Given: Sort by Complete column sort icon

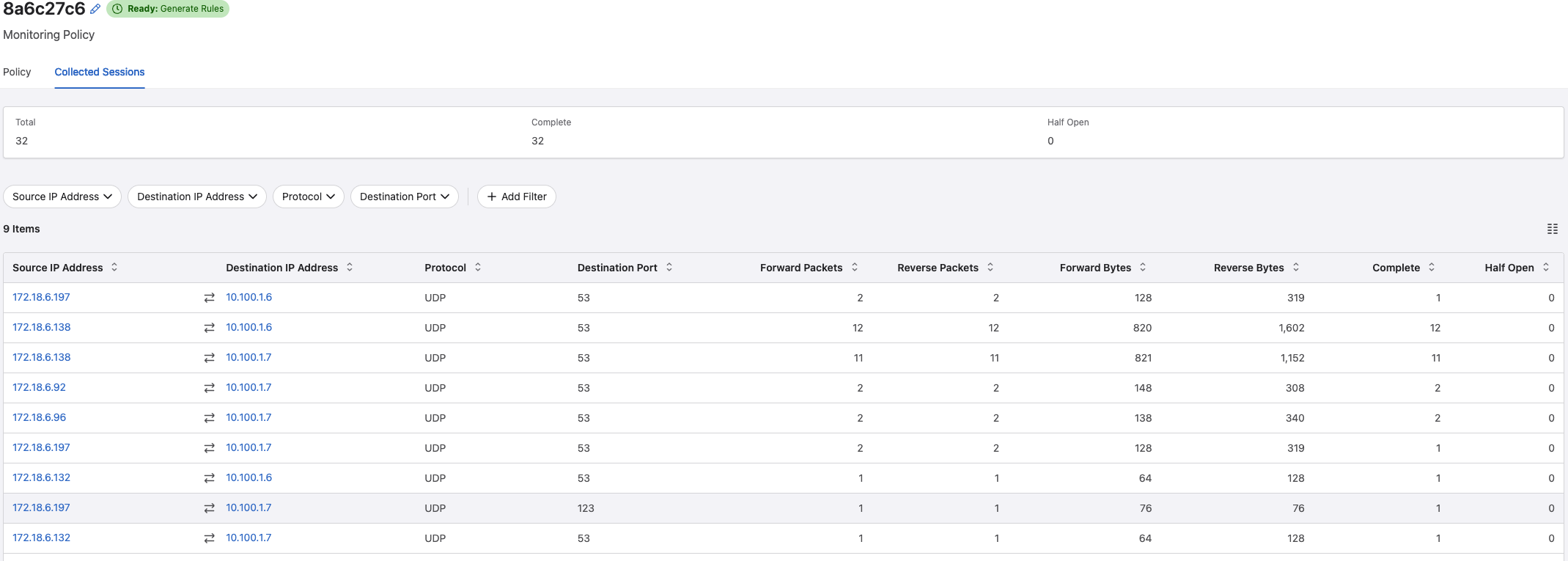Looking at the screenshot, I should [x=1432, y=268].
